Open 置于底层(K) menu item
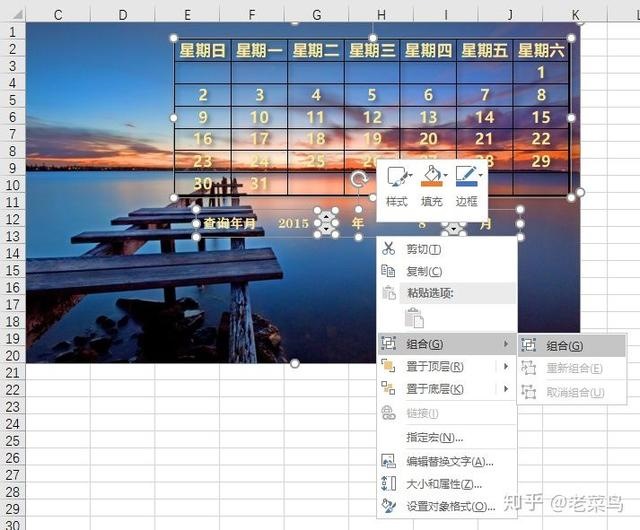This screenshot has width=640, height=530. click(447, 389)
